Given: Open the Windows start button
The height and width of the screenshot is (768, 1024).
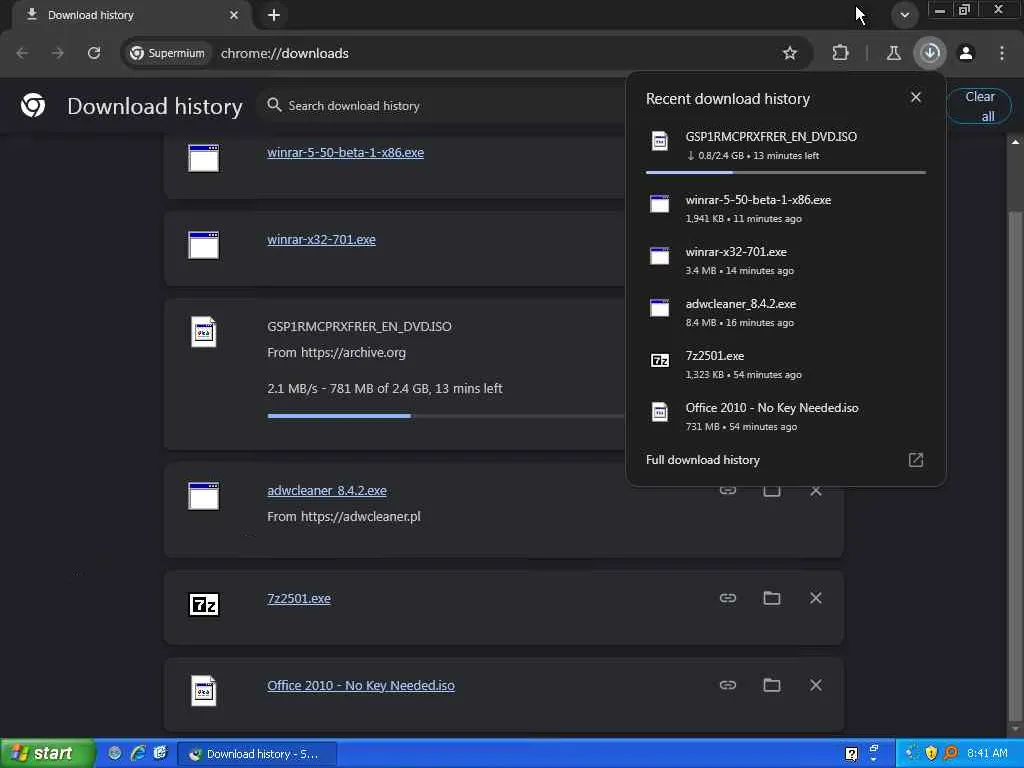Looking at the screenshot, I should (x=47, y=754).
